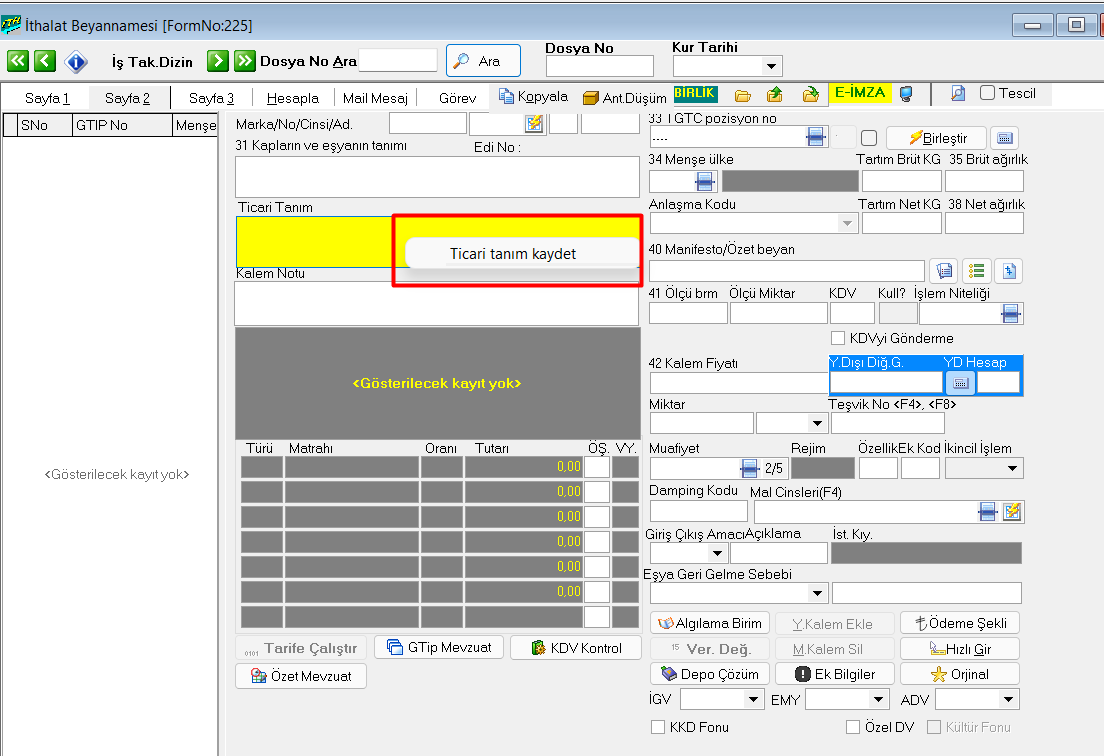1104x756 pixels.
Task: Jump to first record with double-left arrow
Action: pyautogui.click(x=18, y=61)
